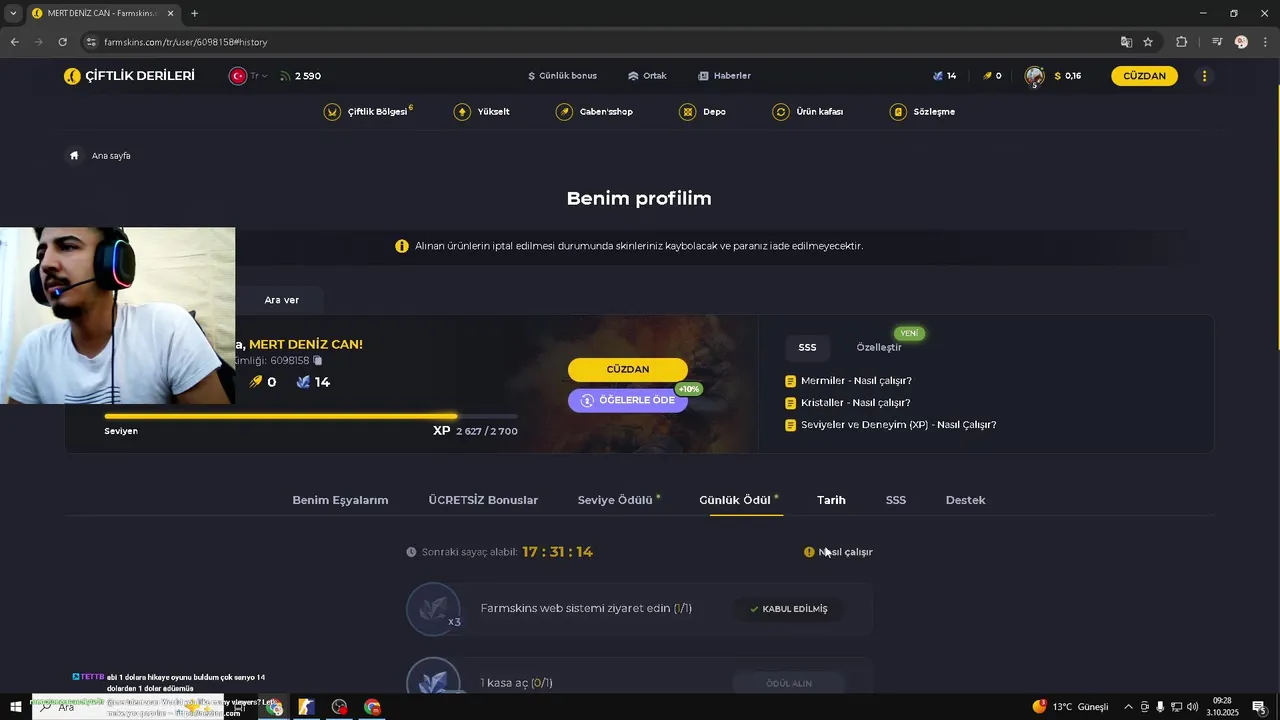Open Depo navigation item

click(x=702, y=112)
